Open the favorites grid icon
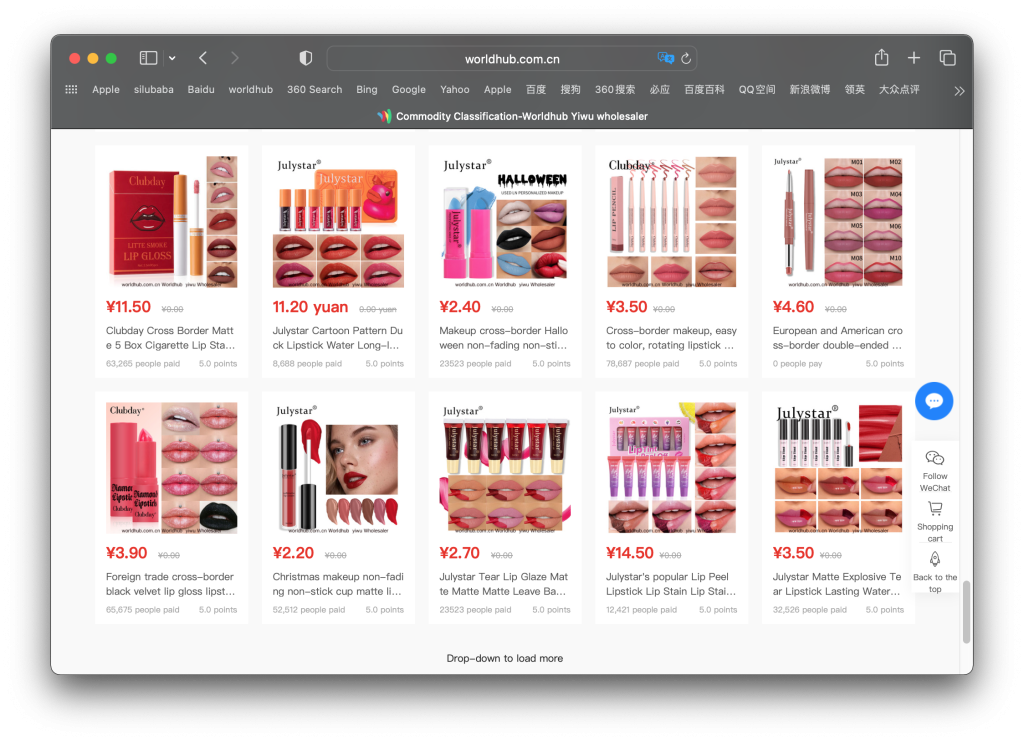This screenshot has width=1024, height=742. (x=71, y=89)
